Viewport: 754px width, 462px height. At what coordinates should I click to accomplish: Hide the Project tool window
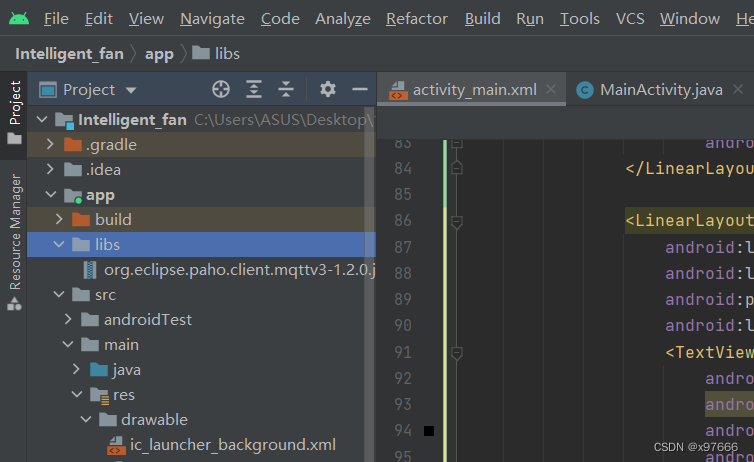360,89
